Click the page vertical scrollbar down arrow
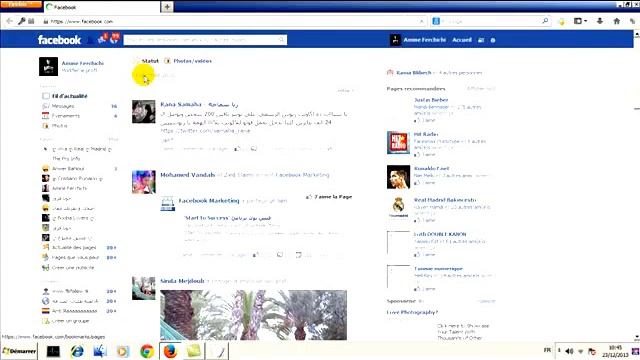Viewport: 640px width, 360px height. click(x=637, y=338)
